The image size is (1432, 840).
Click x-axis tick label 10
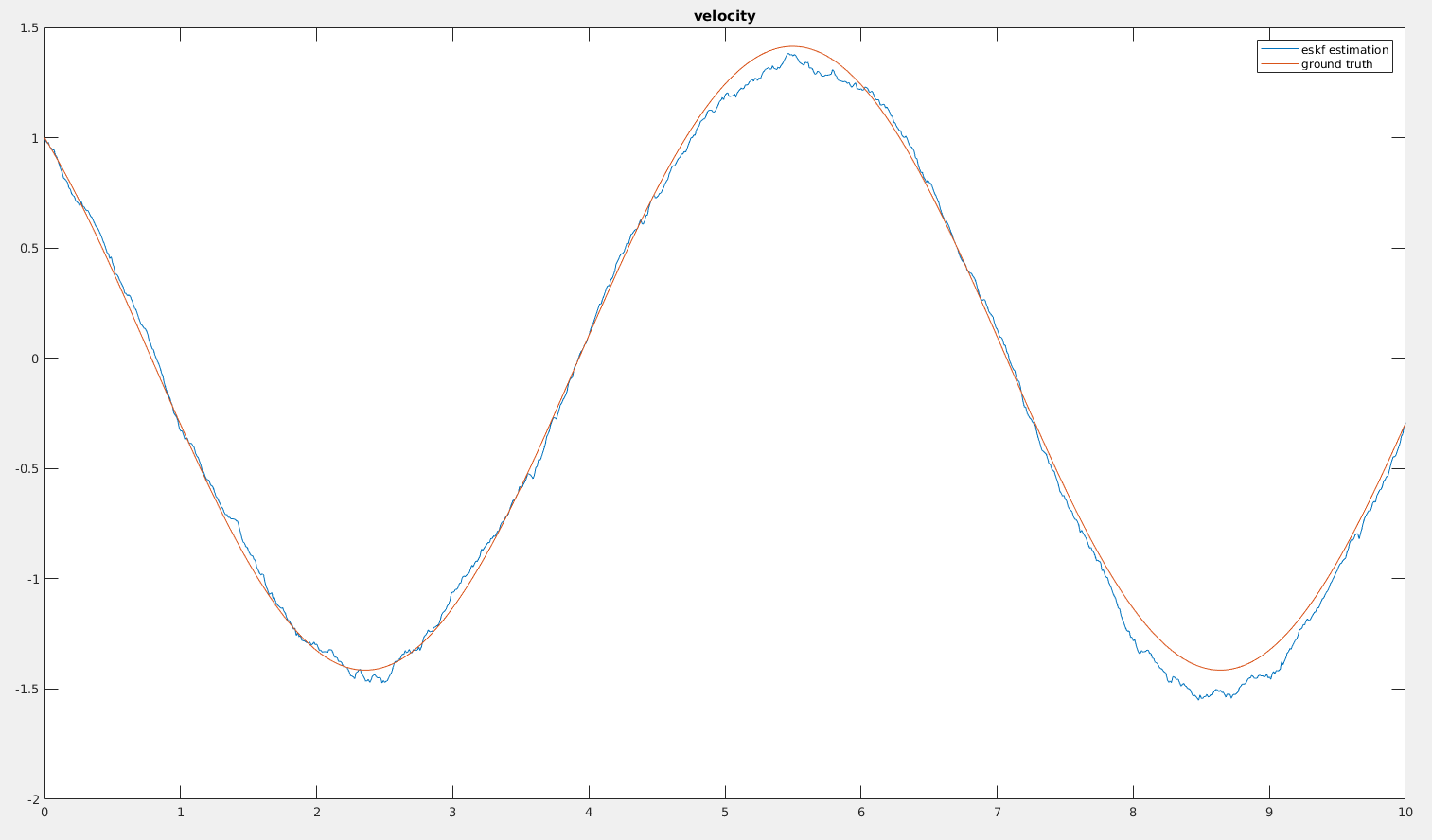(1405, 812)
